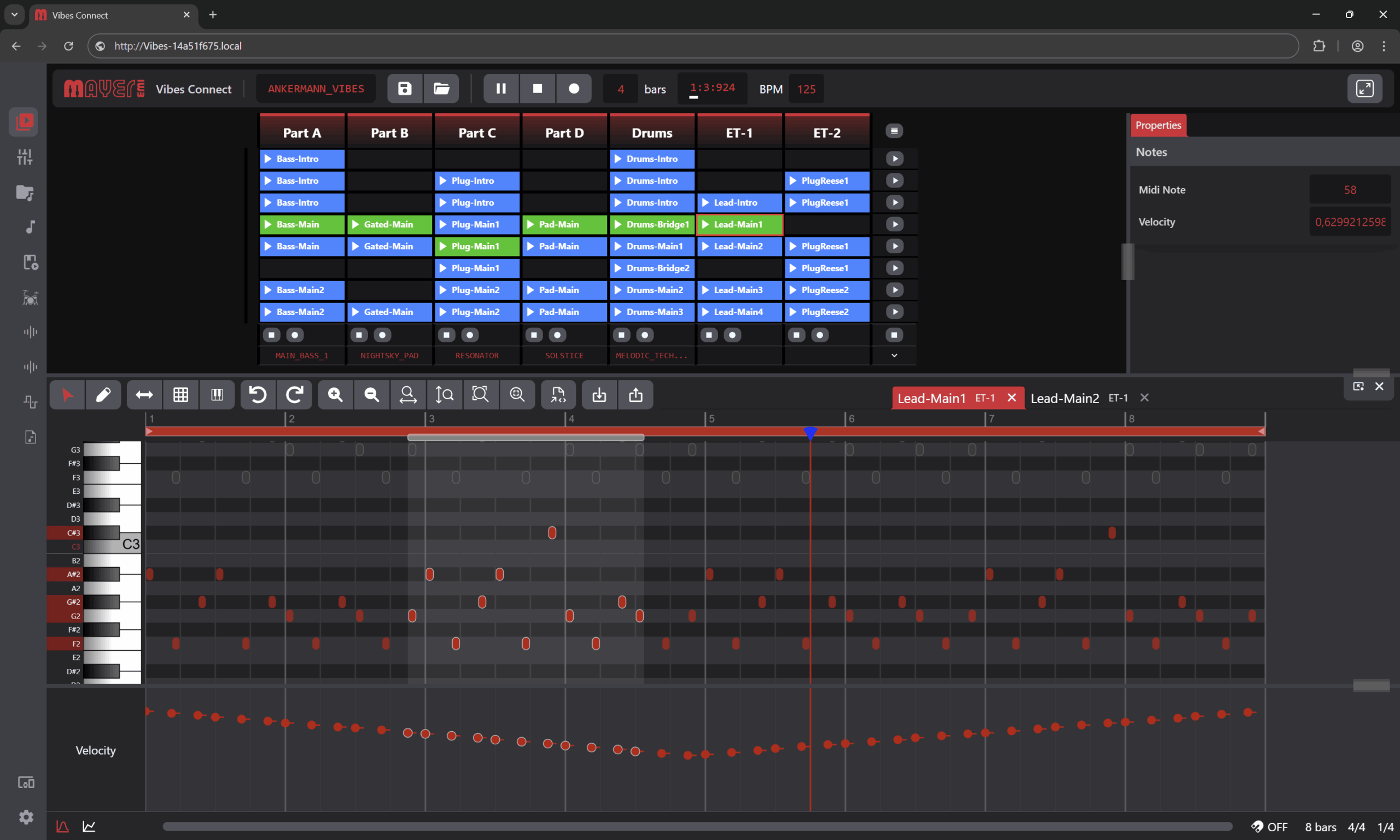The height and width of the screenshot is (840, 1400).
Task: Click the export upload icon
Action: 635,394
